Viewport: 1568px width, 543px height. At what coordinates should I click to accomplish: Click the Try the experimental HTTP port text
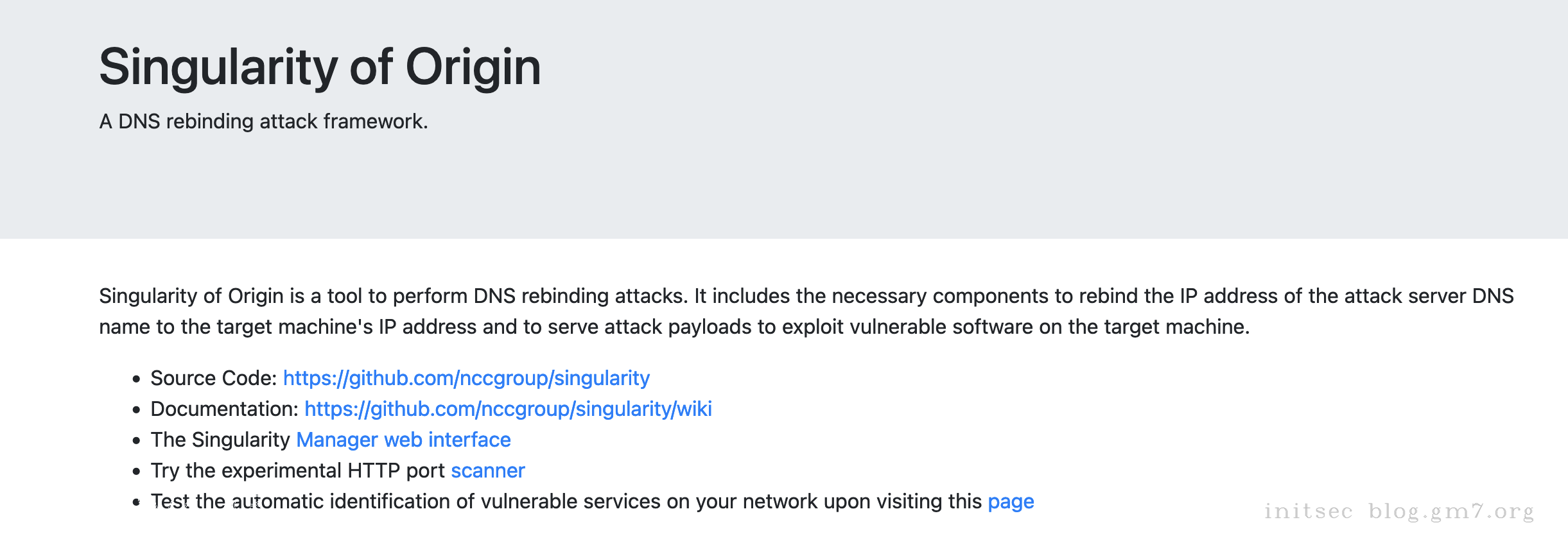pyautogui.click(x=297, y=470)
